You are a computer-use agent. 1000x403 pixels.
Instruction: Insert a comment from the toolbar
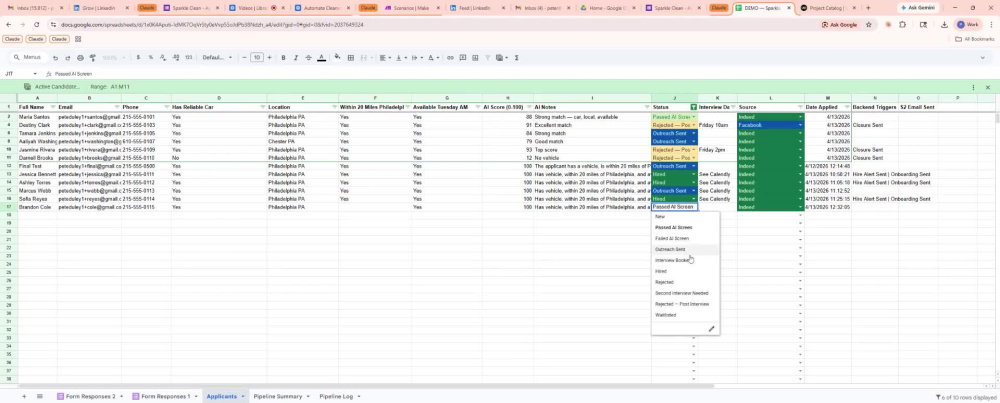tap(463, 57)
